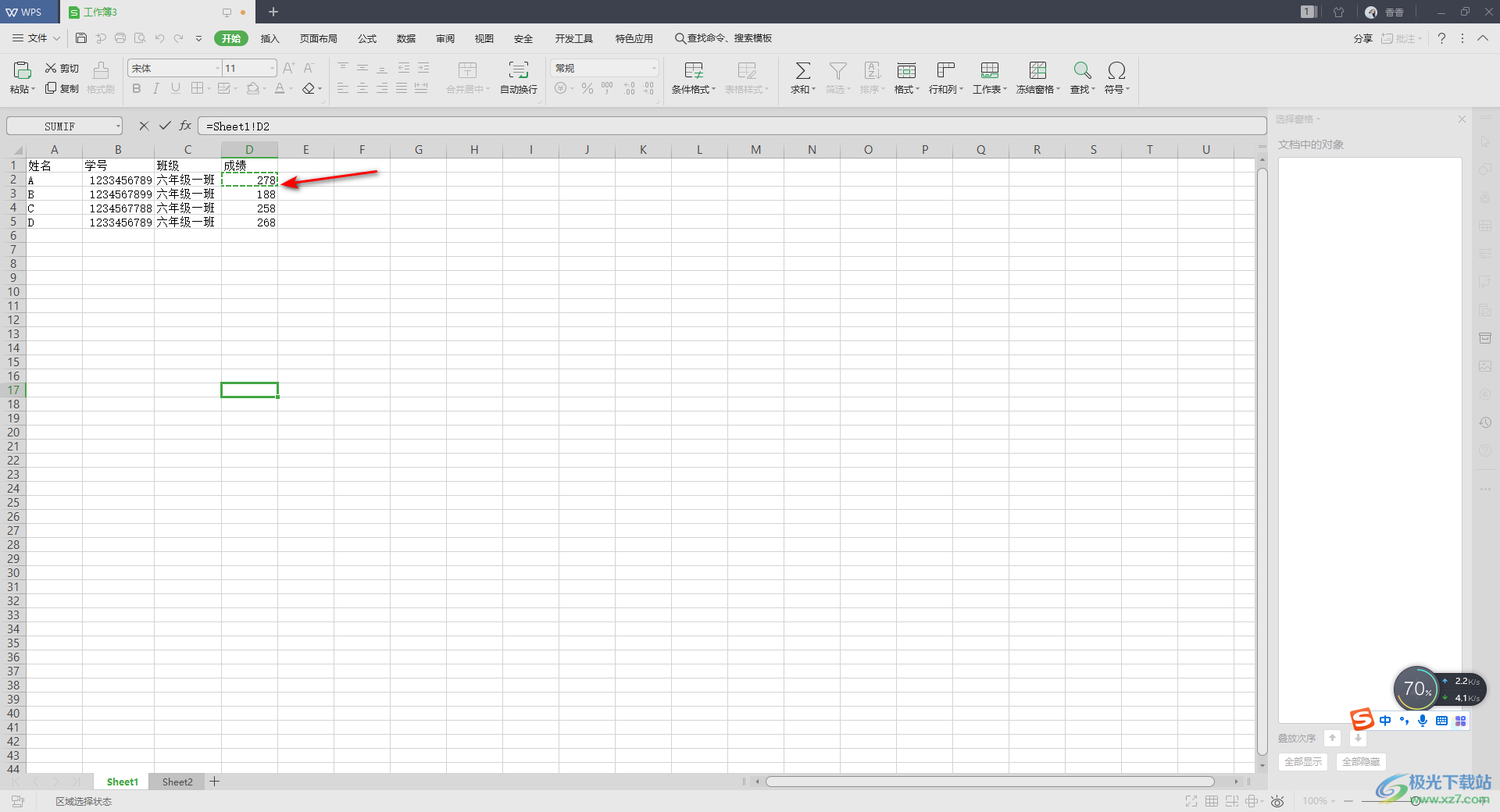The image size is (1500, 812).
Task: Click align left icon in ribbon
Action: coord(343,89)
